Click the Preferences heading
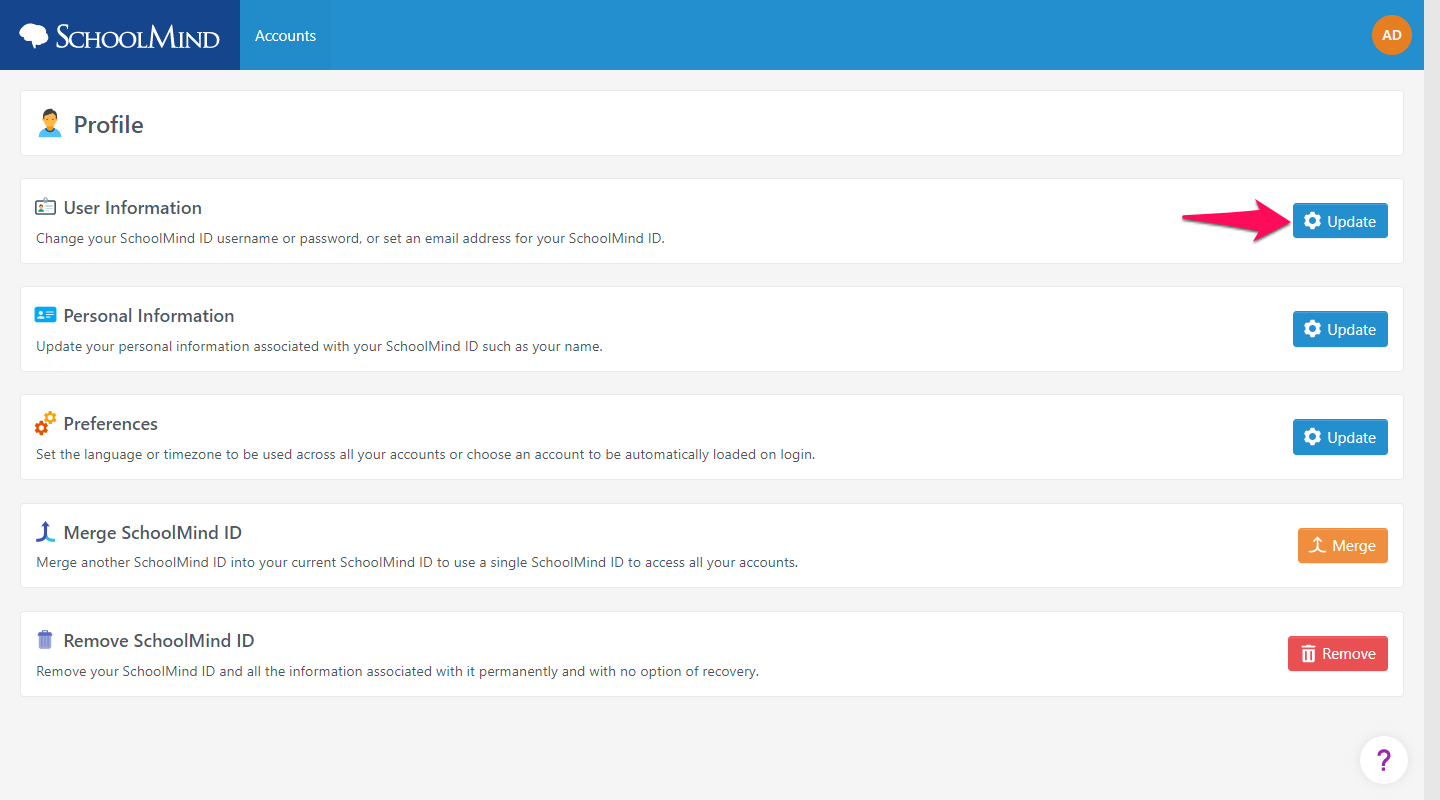Image resolution: width=1440 pixels, height=800 pixels. pyautogui.click(x=111, y=424)
